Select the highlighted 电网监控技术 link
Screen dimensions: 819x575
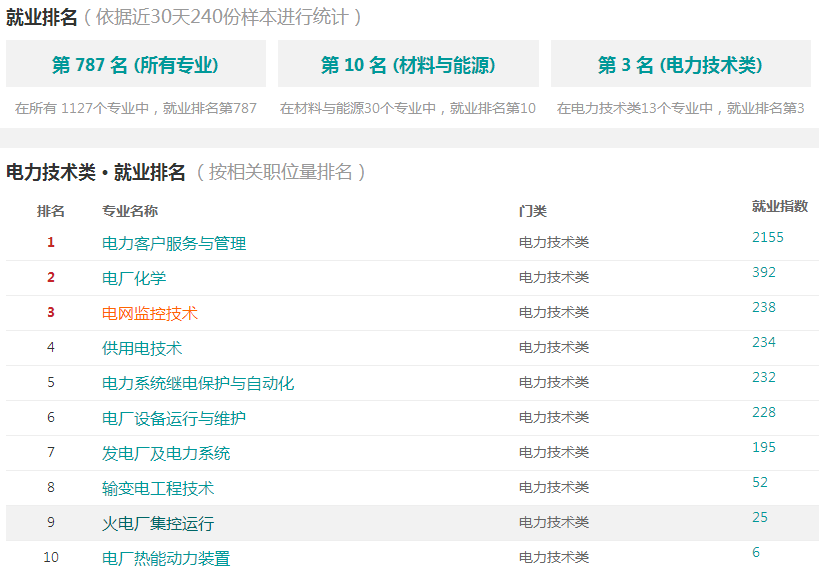point(150,313)
